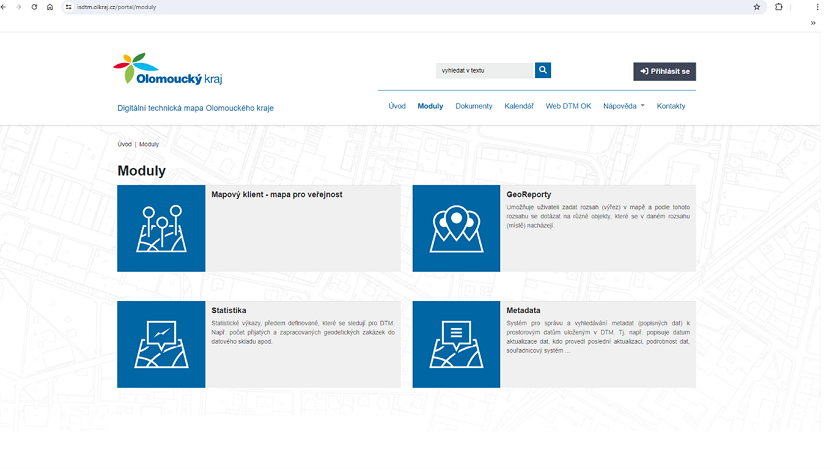Viewport: 832px width, 469px height.
Task: Click the Moduly page heading
Action: [142, 171]
